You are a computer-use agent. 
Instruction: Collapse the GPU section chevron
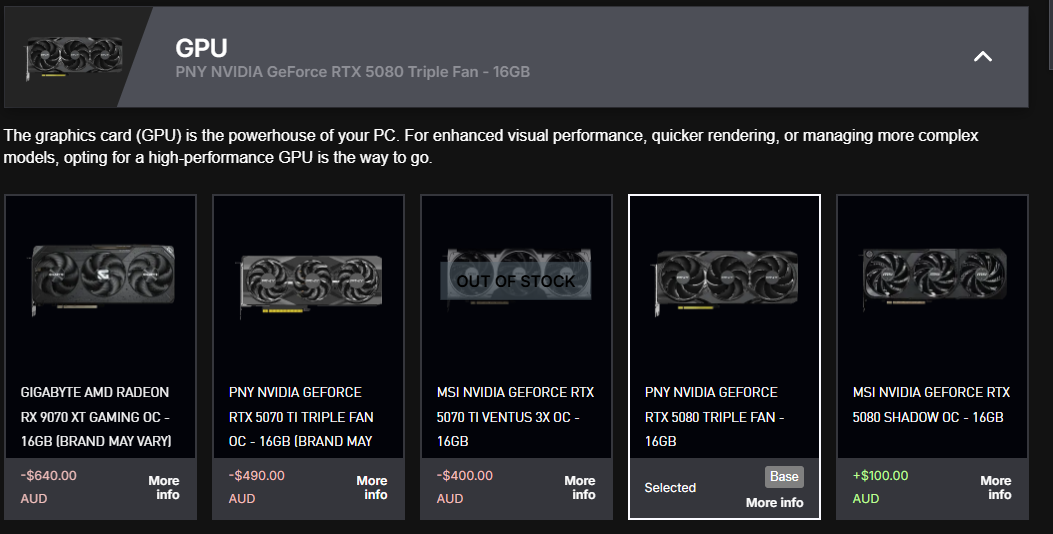(982, 56)
